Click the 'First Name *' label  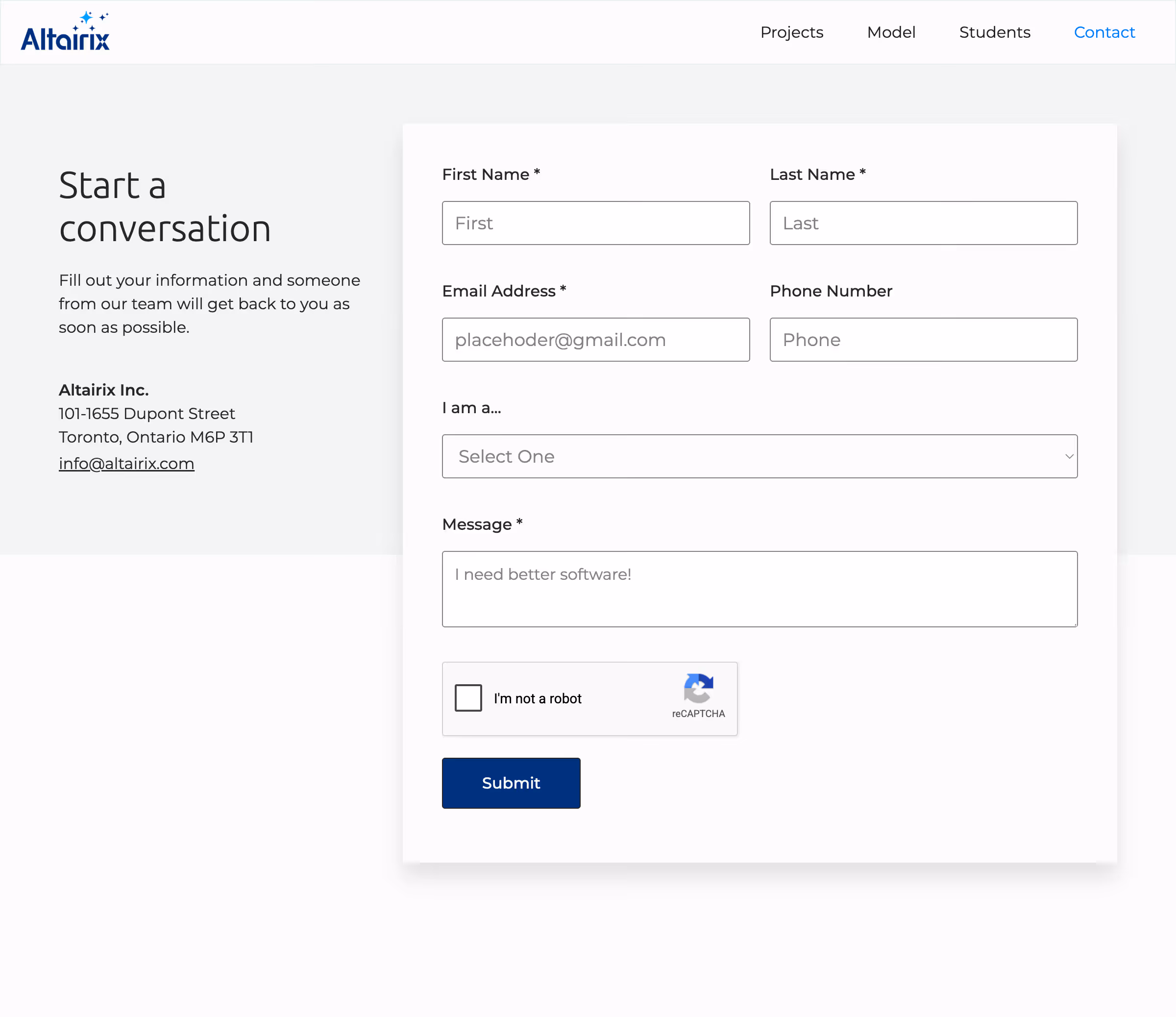491,174
